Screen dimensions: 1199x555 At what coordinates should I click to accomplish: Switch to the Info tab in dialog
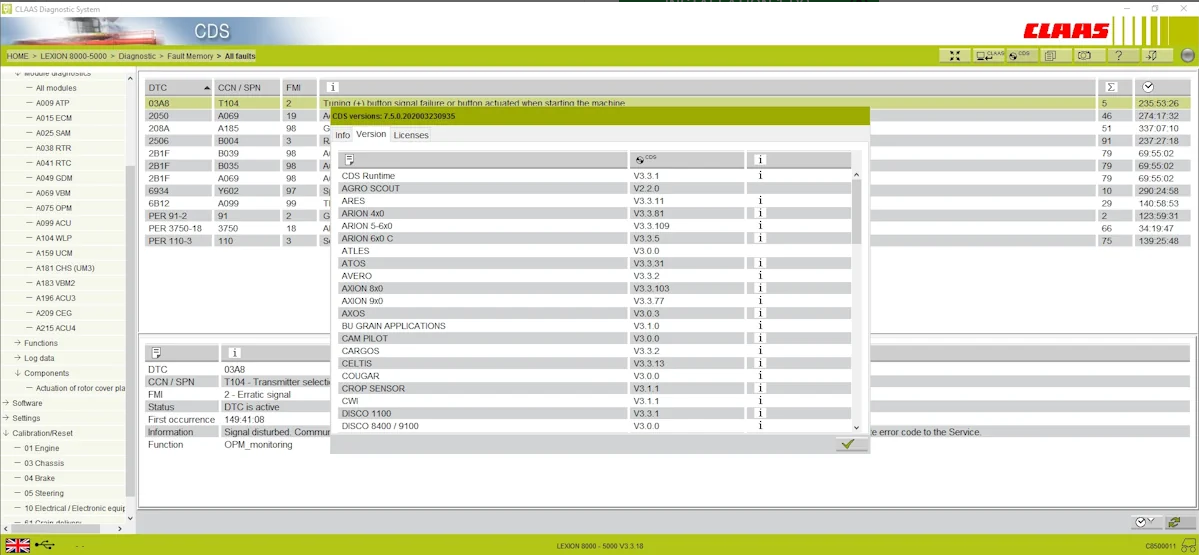[342, 135]
